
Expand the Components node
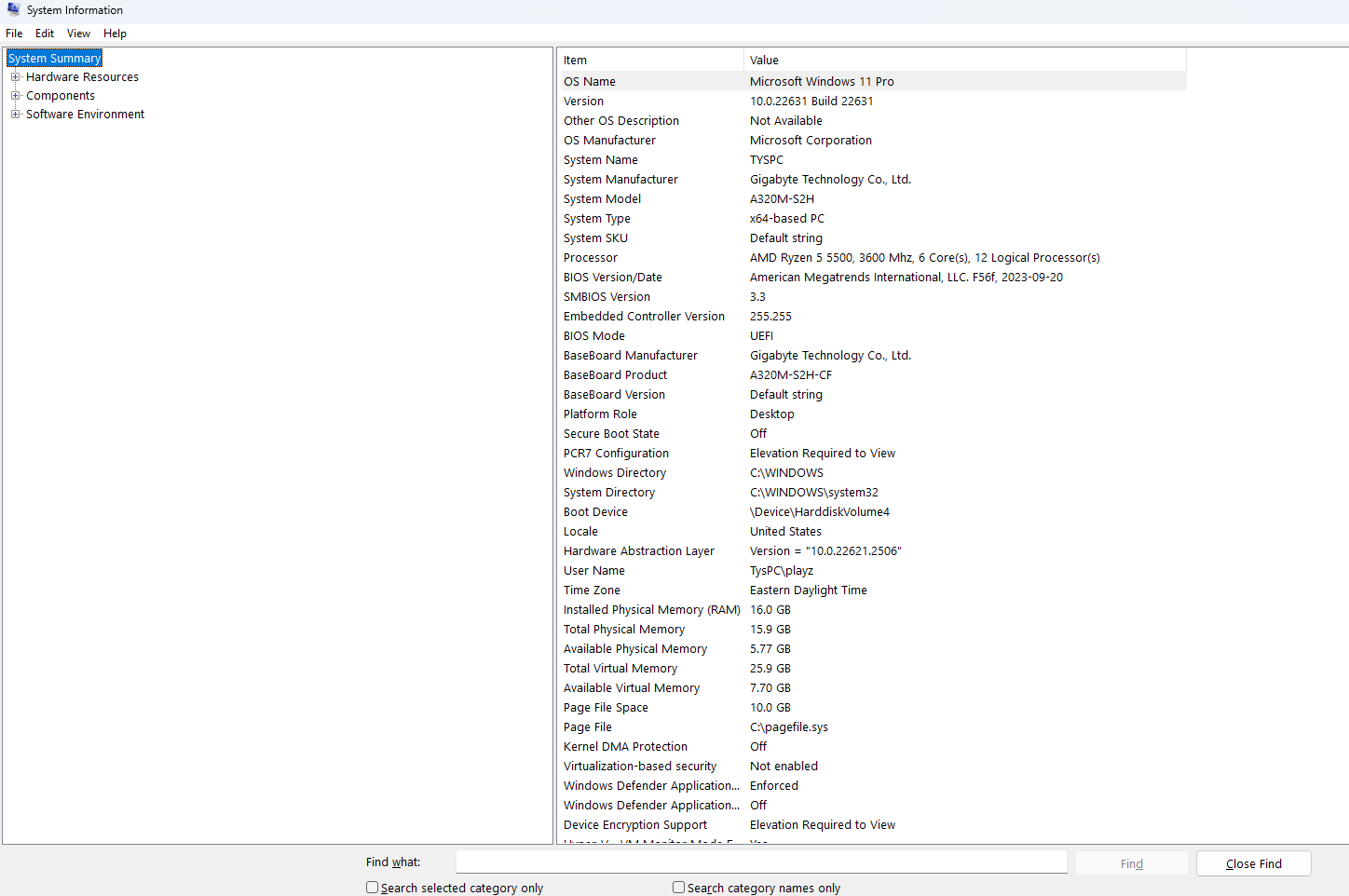(x=15, y=96)
